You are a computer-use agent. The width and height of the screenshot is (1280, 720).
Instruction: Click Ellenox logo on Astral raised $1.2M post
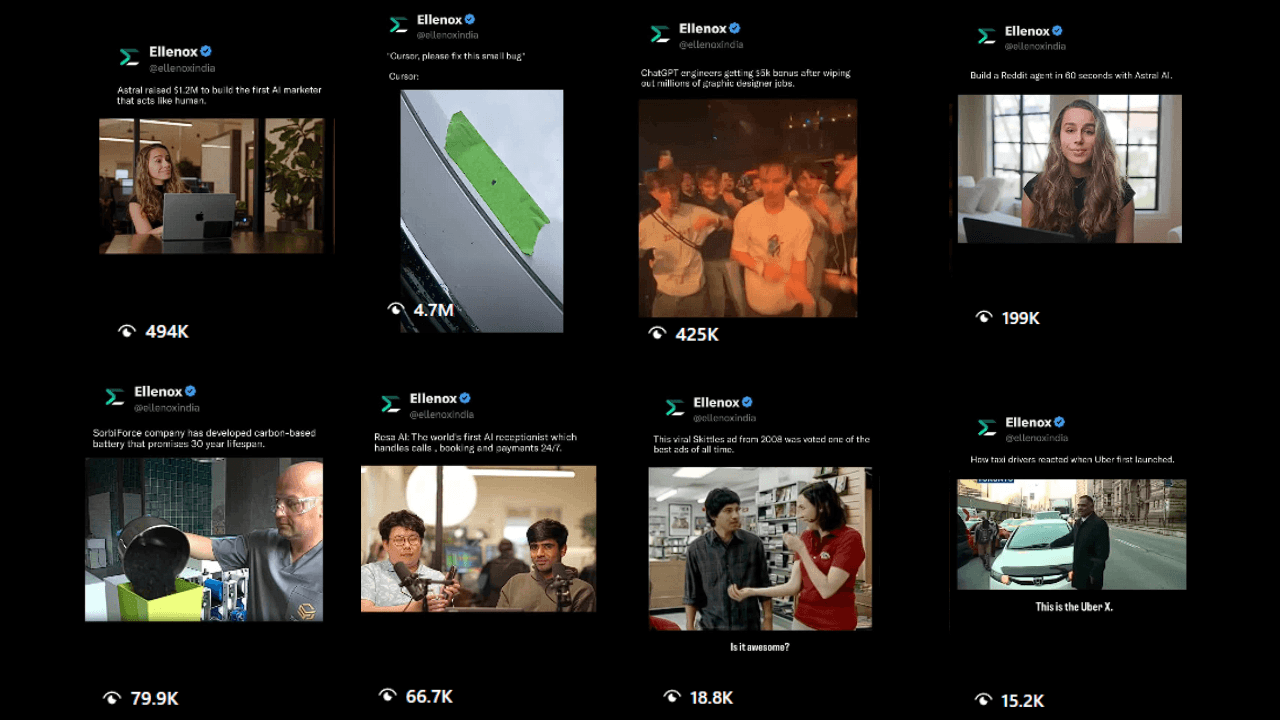point(129,57)
